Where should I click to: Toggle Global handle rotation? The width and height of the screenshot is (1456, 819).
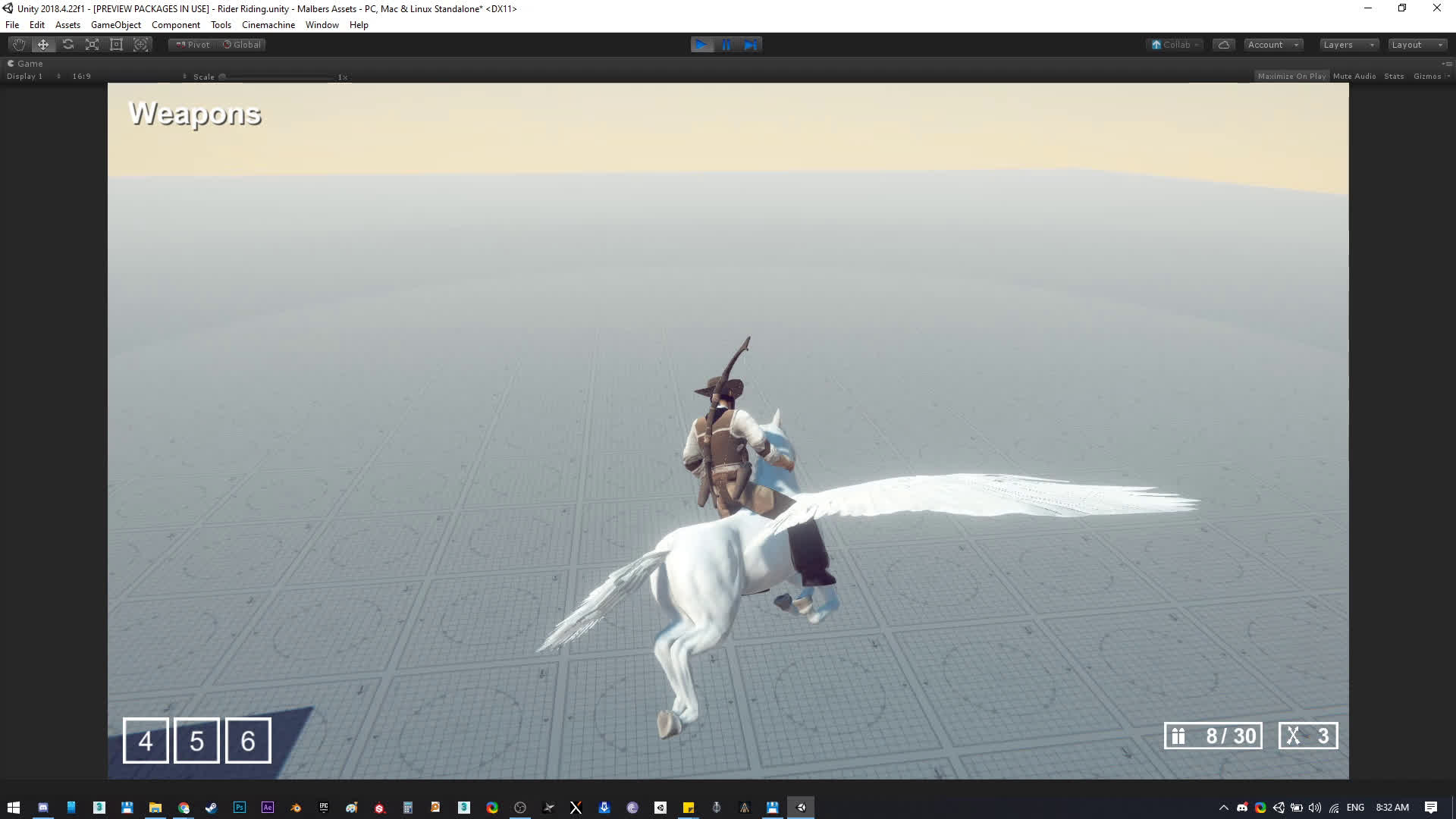point(242,45)
